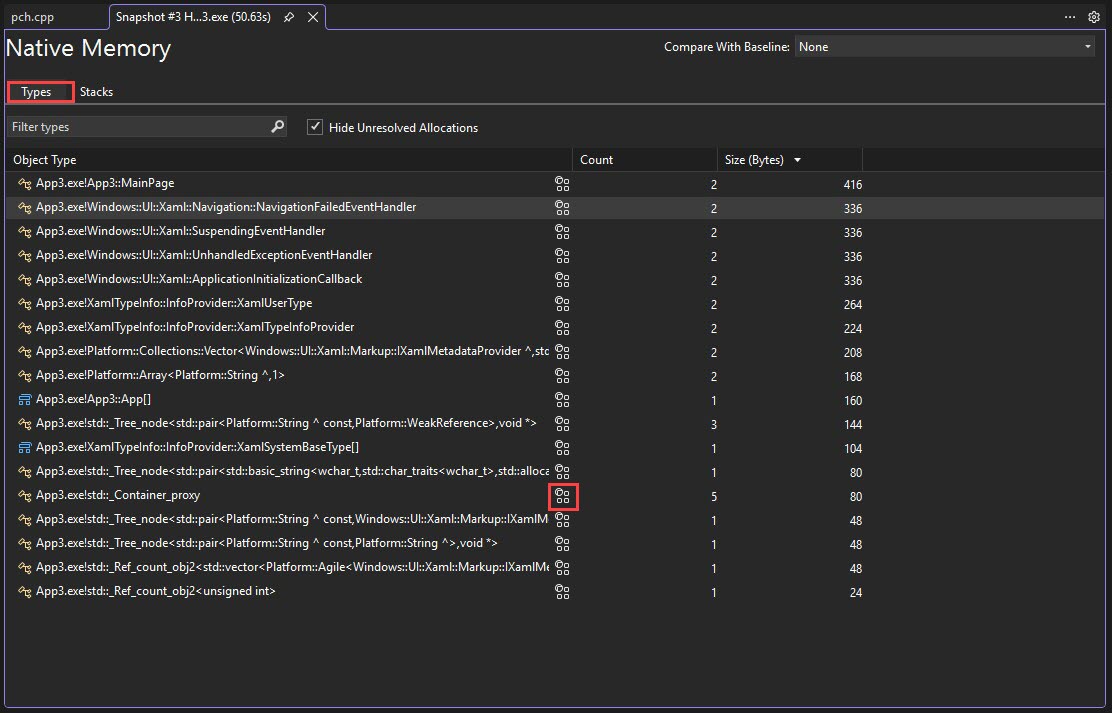Click the ellipsis overflow icon near the gear
Image resolution: width=1112 pixels, height=713 pixels.
click(x=1070, y=17)
